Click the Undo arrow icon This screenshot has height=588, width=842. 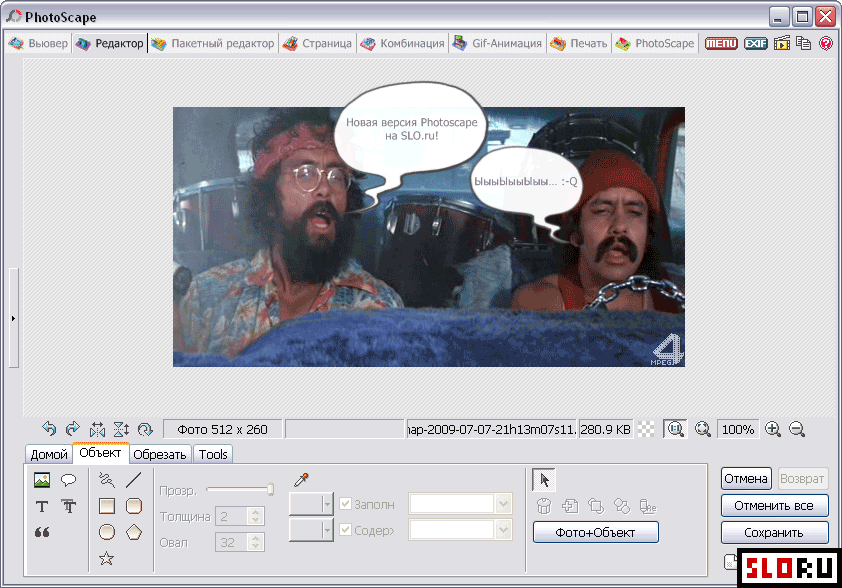coord(49,429)
